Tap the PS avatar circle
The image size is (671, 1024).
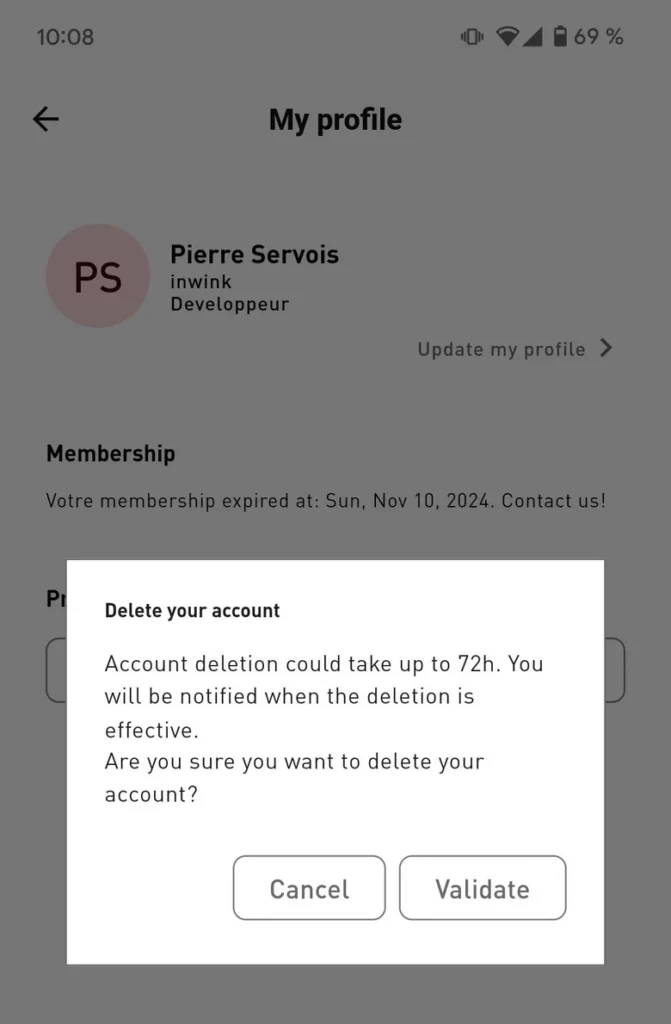[98, 276]
